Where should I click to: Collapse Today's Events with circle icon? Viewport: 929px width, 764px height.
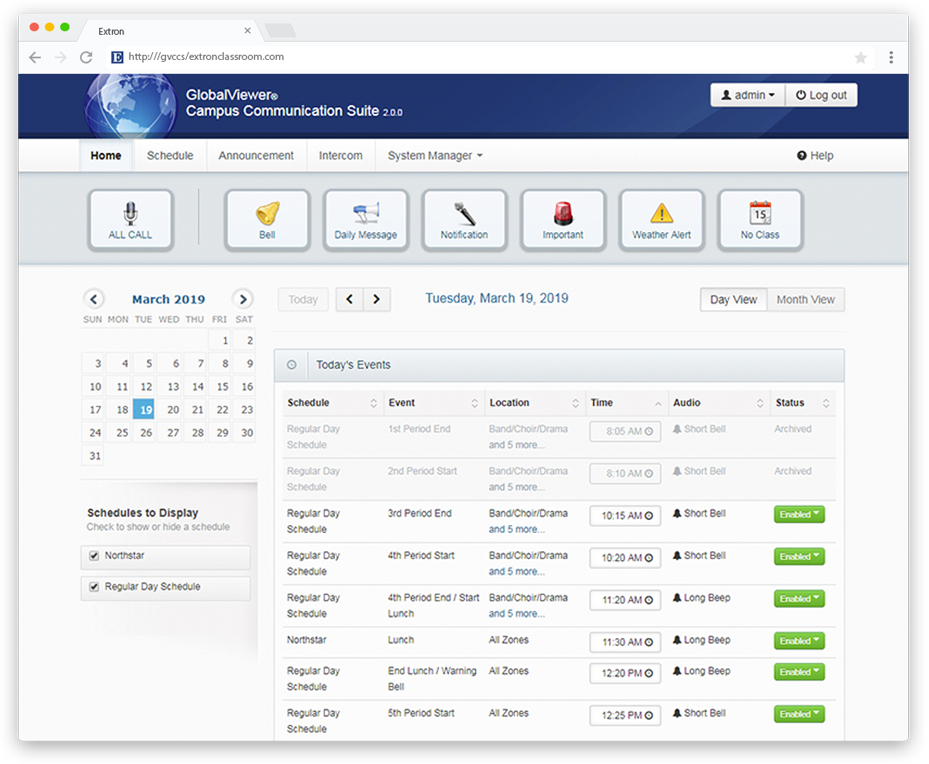tap(291, 365)
